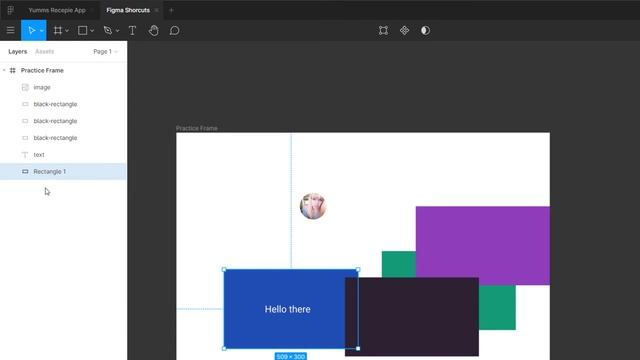
Task: Select the Move tool arrow
Action: pyautogui.click(x=31, y=31)
